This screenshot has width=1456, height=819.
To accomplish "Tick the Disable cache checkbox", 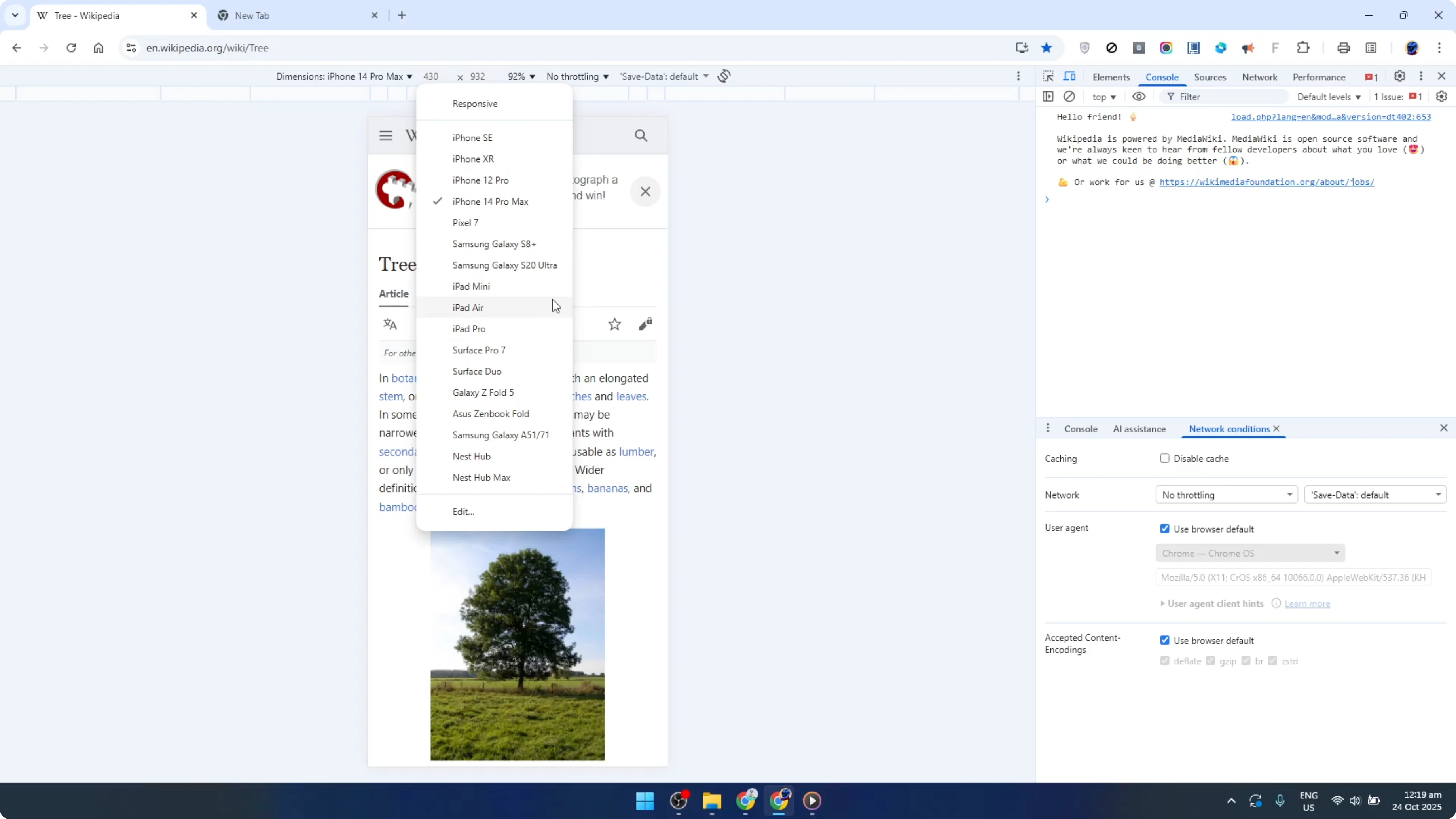I will pyautogui.click(x=1164, y=459).
